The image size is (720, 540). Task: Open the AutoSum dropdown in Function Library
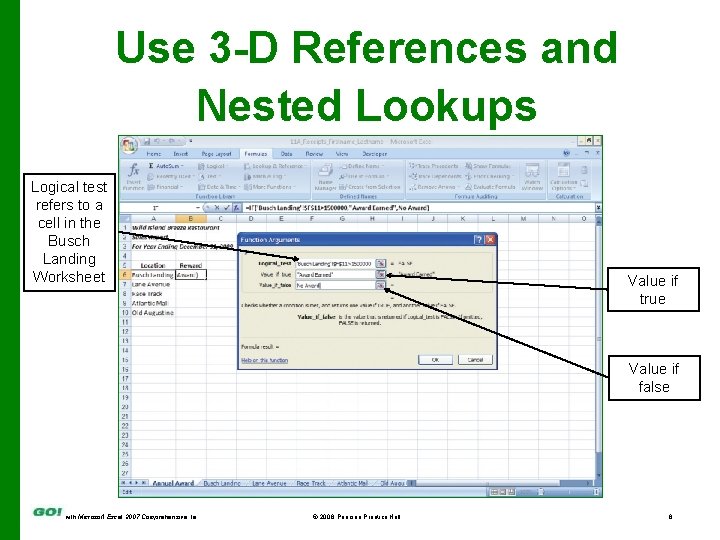point(166,166)
